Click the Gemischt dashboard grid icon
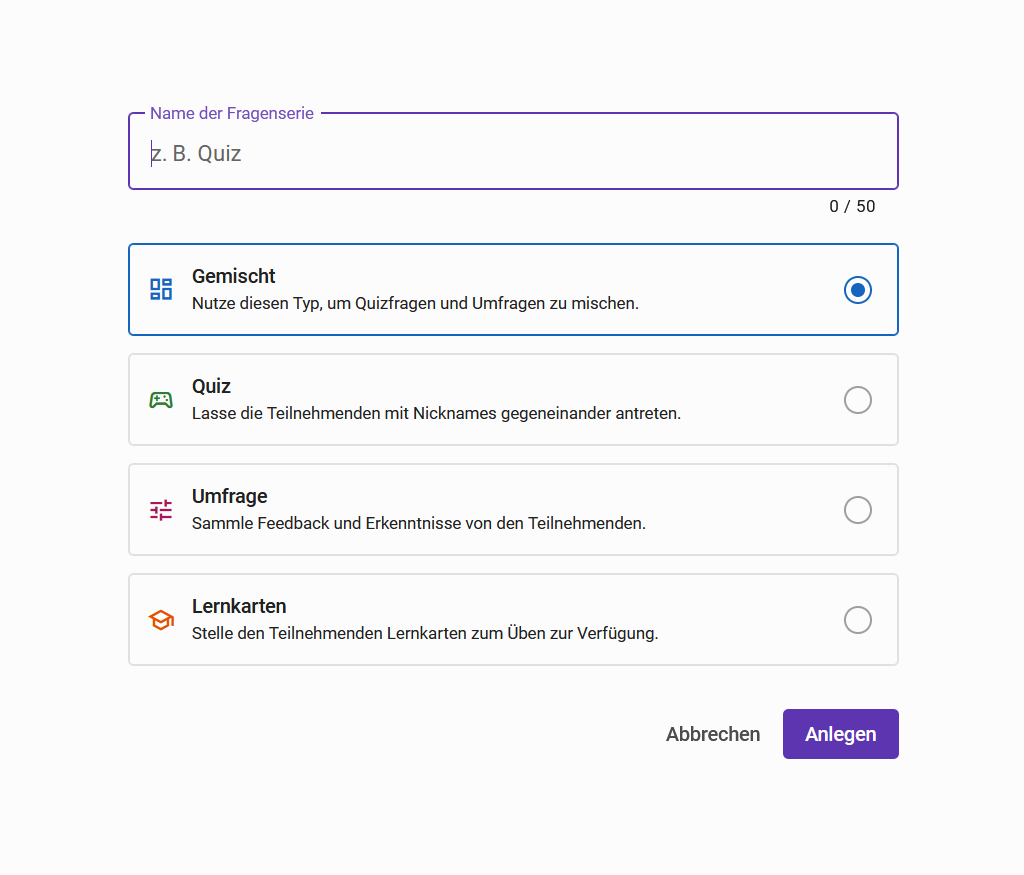This screenshot has width=1024, height=875. [161, 290]
